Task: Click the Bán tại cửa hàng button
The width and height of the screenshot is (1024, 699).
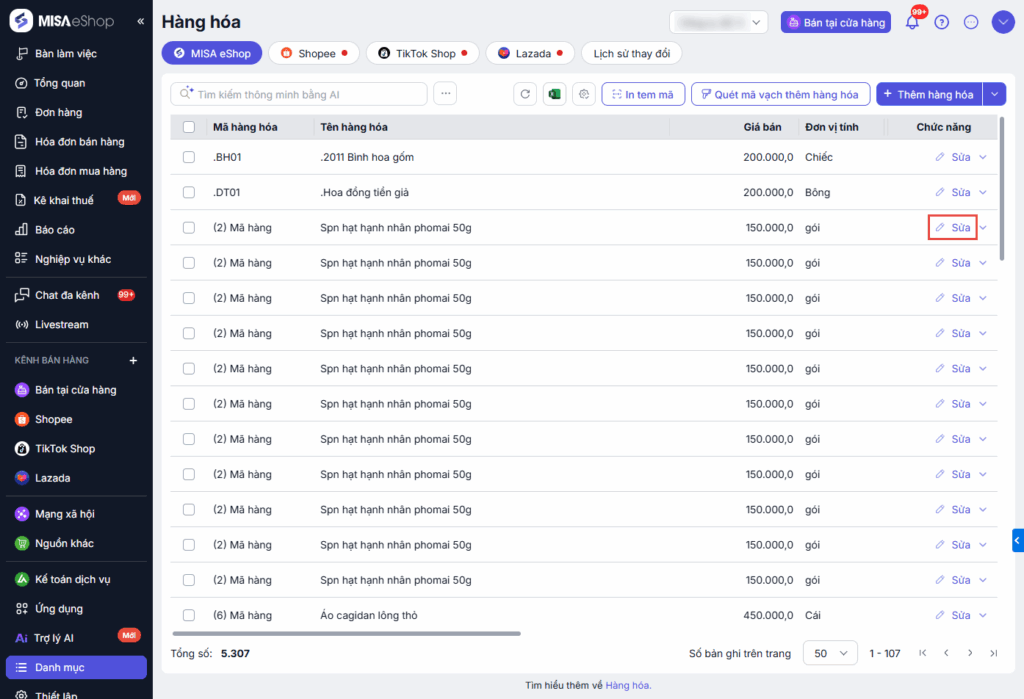Action: pos(836,22)
